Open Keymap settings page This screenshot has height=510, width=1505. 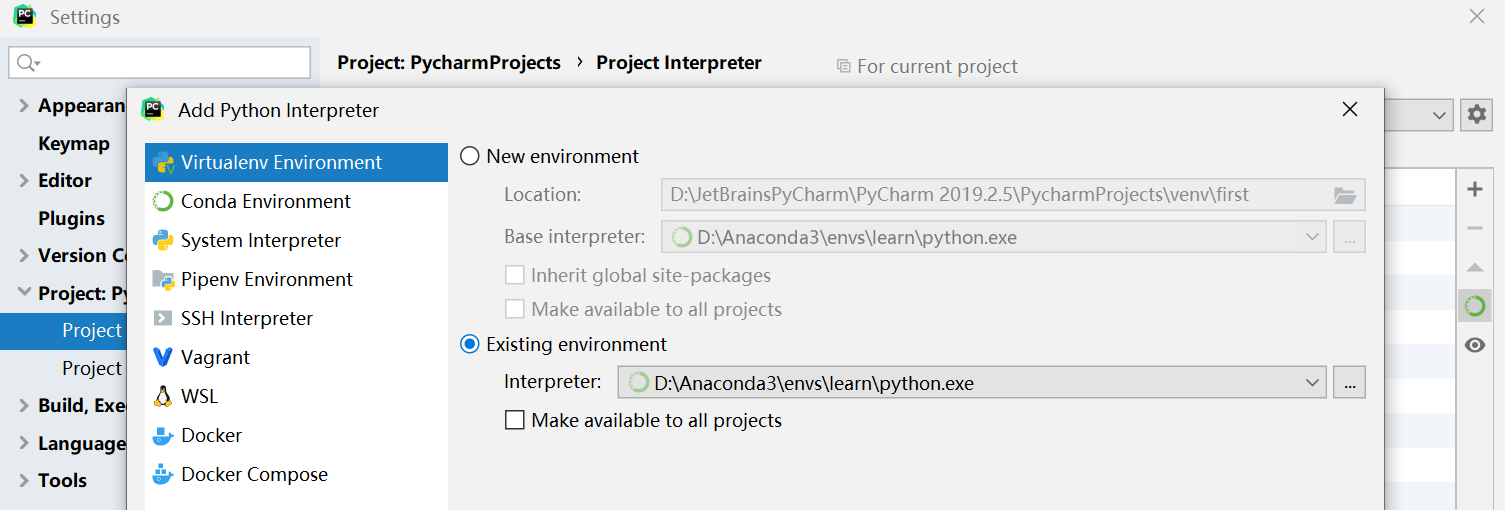pos(73,144)
